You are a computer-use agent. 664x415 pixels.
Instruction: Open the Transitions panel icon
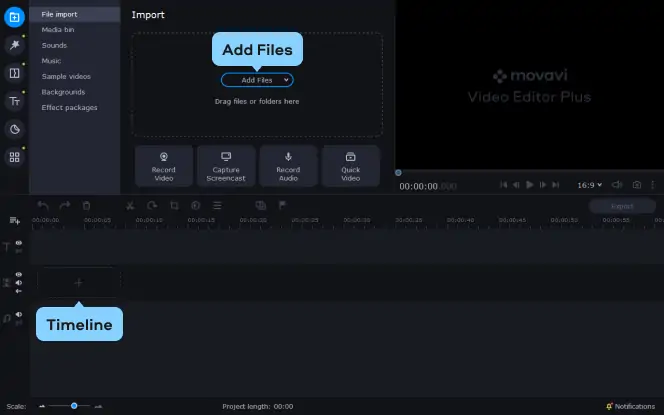(x=14, y=73)
